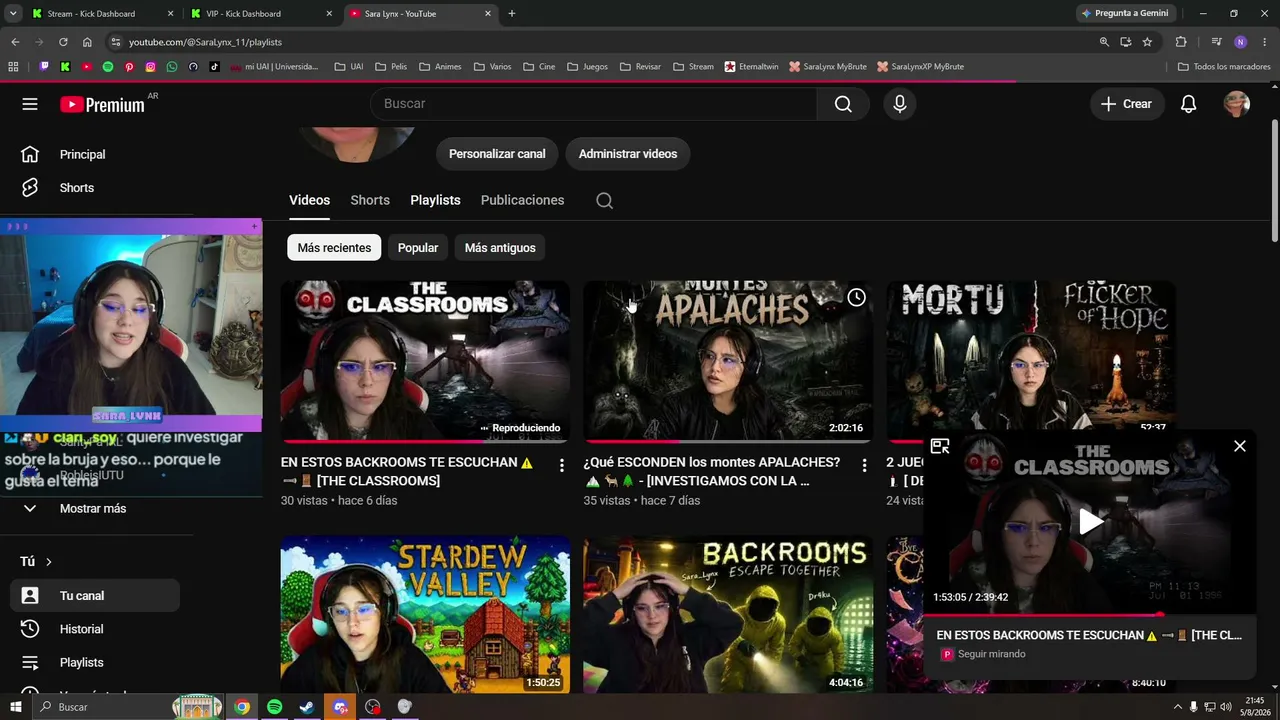
Task: Open the Spotify bookmark icon
Action: (x=108, y=67)
